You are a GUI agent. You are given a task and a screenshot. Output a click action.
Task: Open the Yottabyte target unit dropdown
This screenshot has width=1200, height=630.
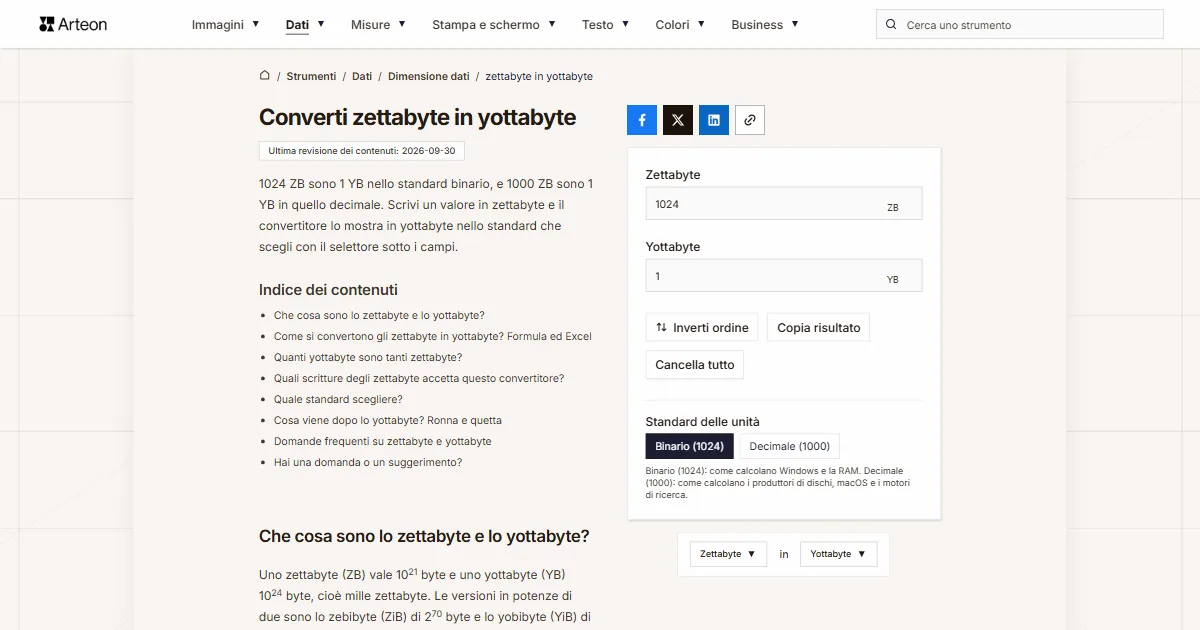(839, 554)
